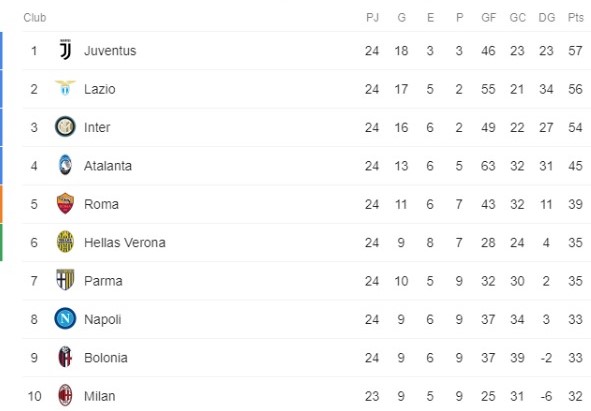The width and height of the screenshot is (591, 411).
Task: Select the Atalanta team name
Action: click(108, 166)
